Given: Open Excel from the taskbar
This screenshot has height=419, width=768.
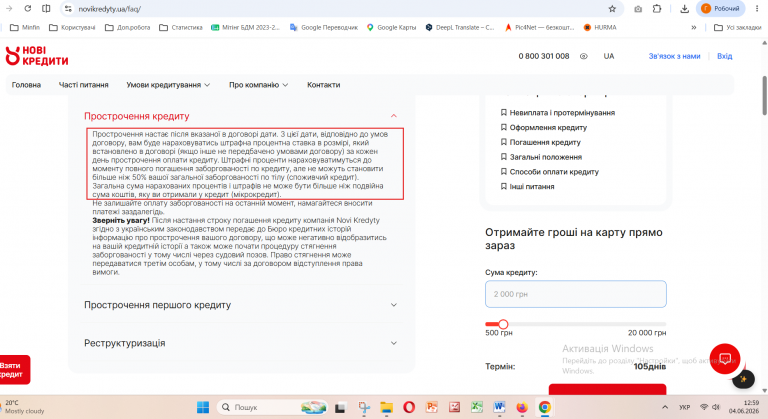Looking at the screenshot, I should point(477,407).
